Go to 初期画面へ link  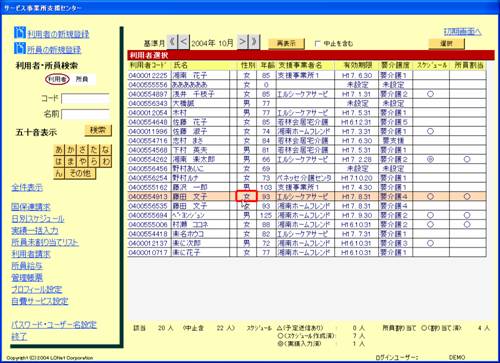(x=462, y=32)
